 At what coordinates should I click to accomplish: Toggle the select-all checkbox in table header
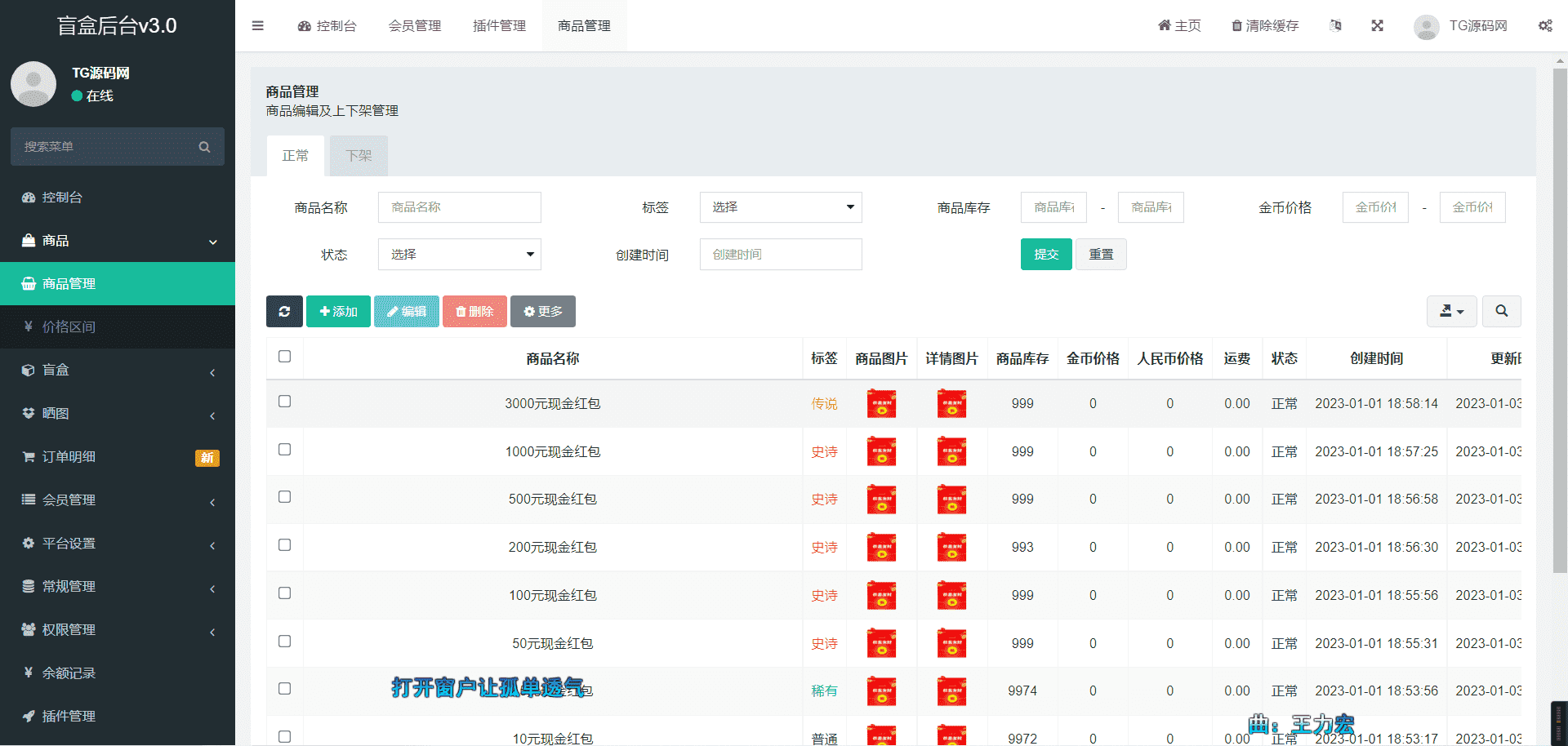(284, 357)
